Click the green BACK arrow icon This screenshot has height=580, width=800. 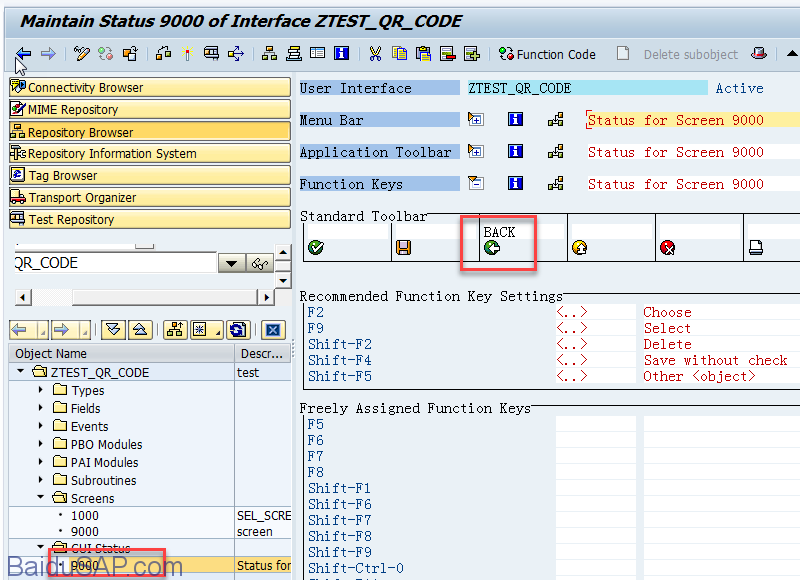pyautogui.click(x=491, y=248)
